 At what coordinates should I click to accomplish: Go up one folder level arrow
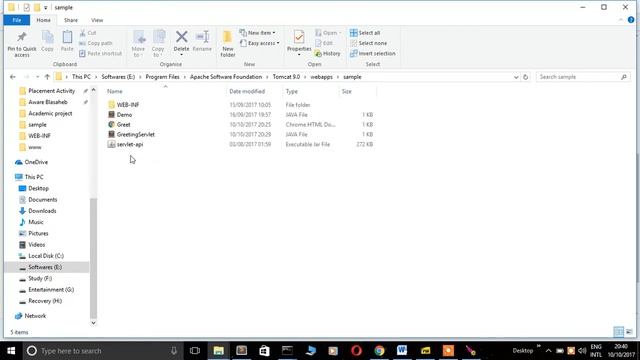tap(47, 77)
